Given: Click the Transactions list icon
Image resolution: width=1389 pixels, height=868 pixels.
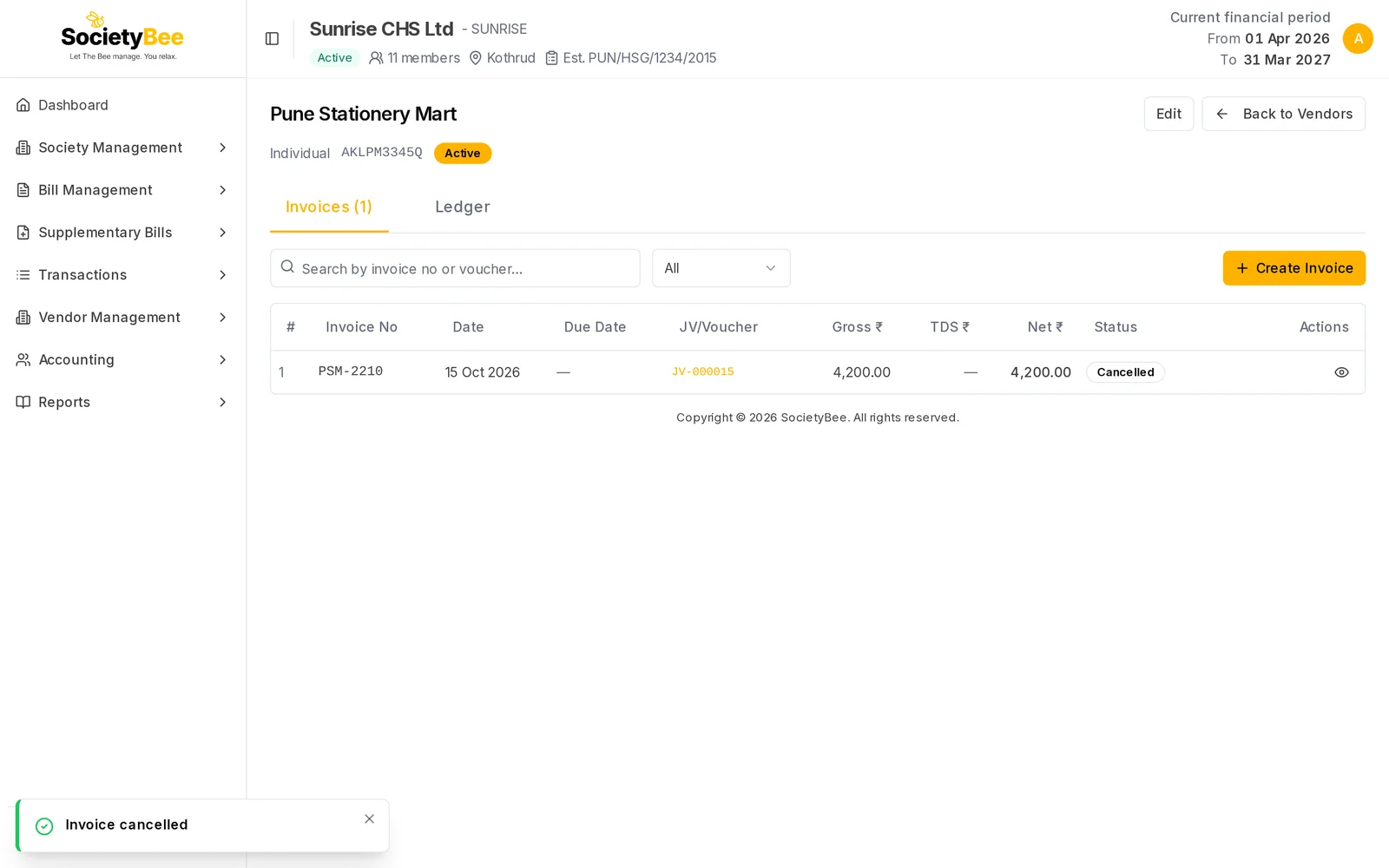Looking at the screenshot, I should [x=23, y=275].
